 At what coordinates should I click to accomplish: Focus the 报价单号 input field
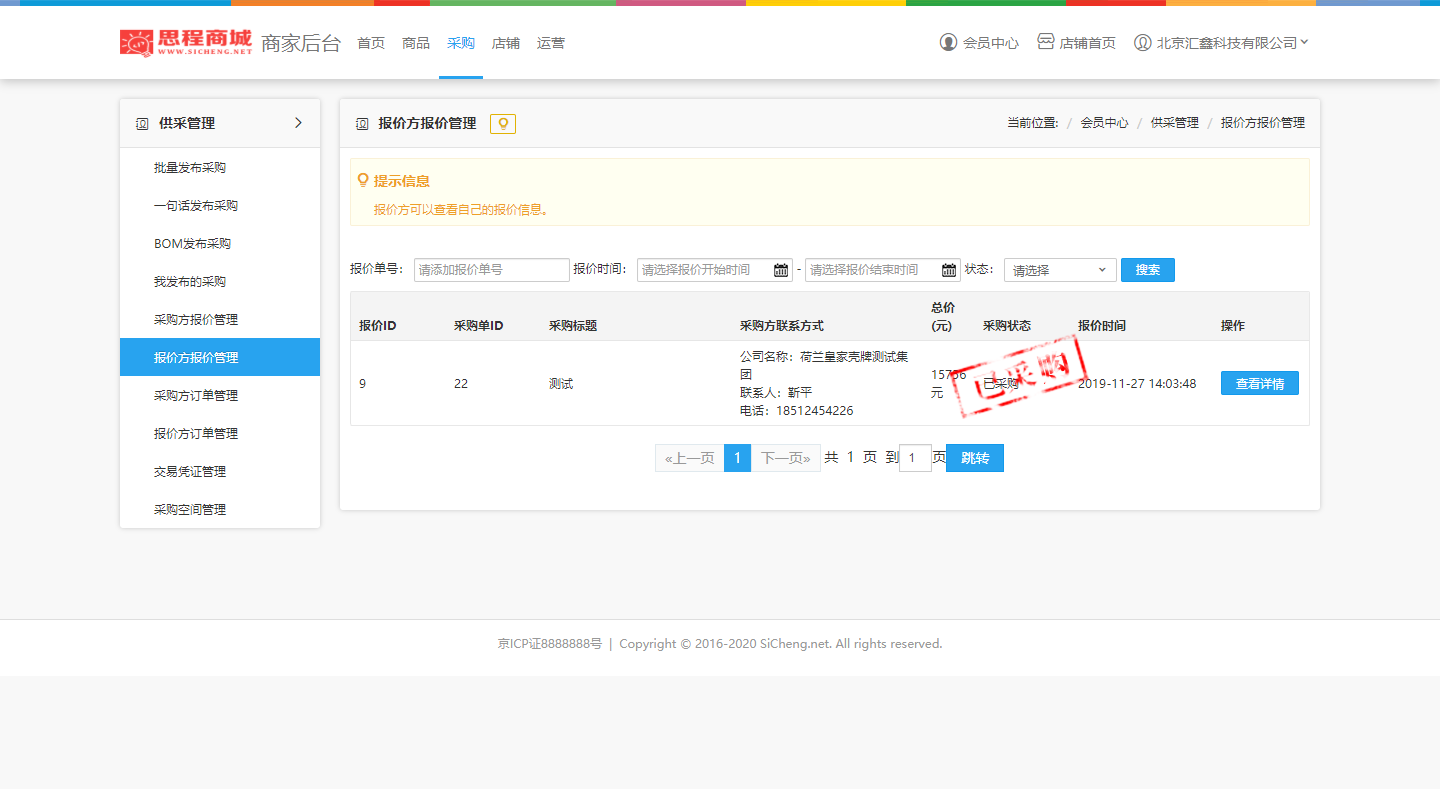click(492, 270)
